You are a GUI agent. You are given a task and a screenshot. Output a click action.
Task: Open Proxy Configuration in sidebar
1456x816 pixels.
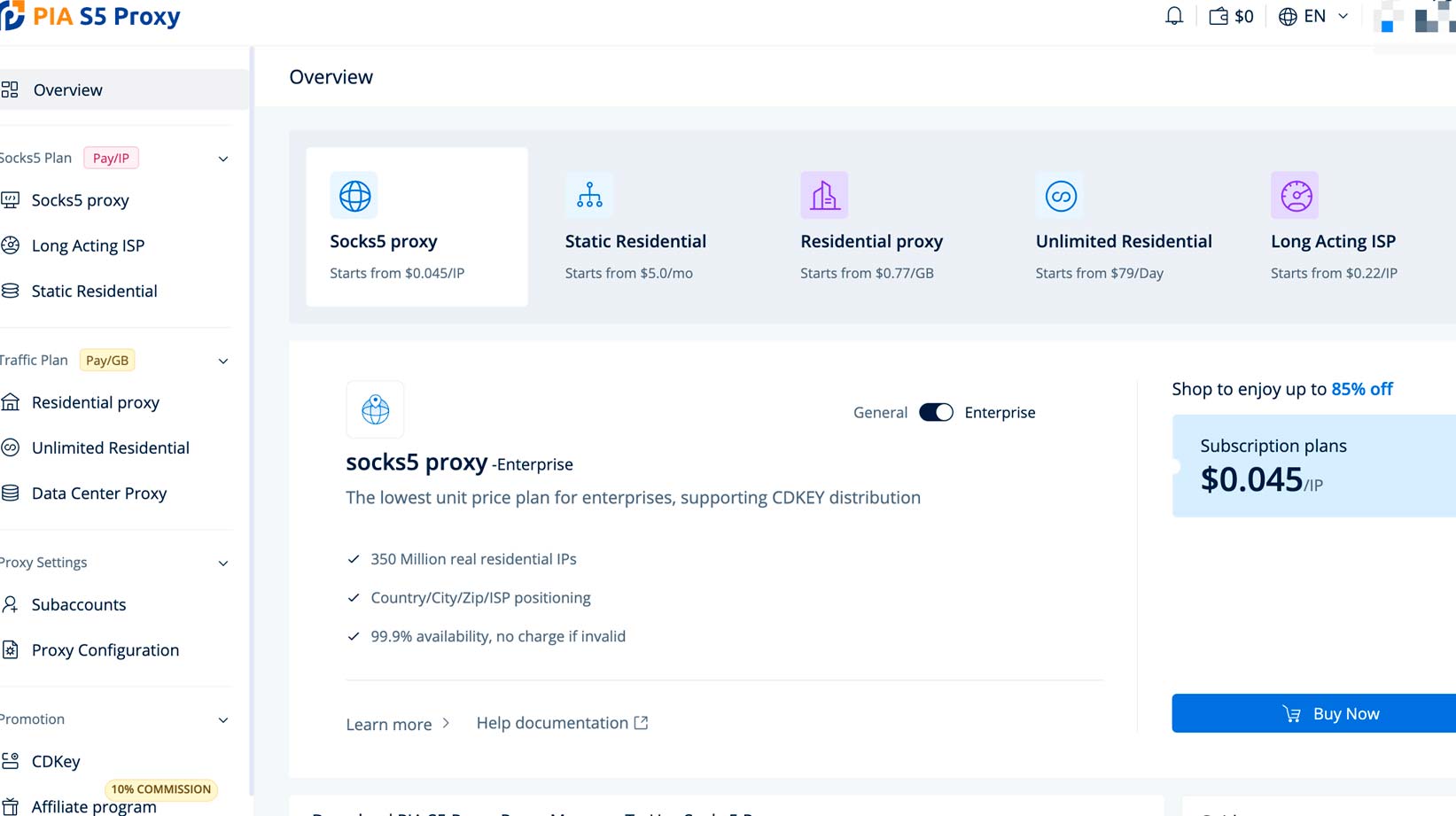tap(105, 650)
